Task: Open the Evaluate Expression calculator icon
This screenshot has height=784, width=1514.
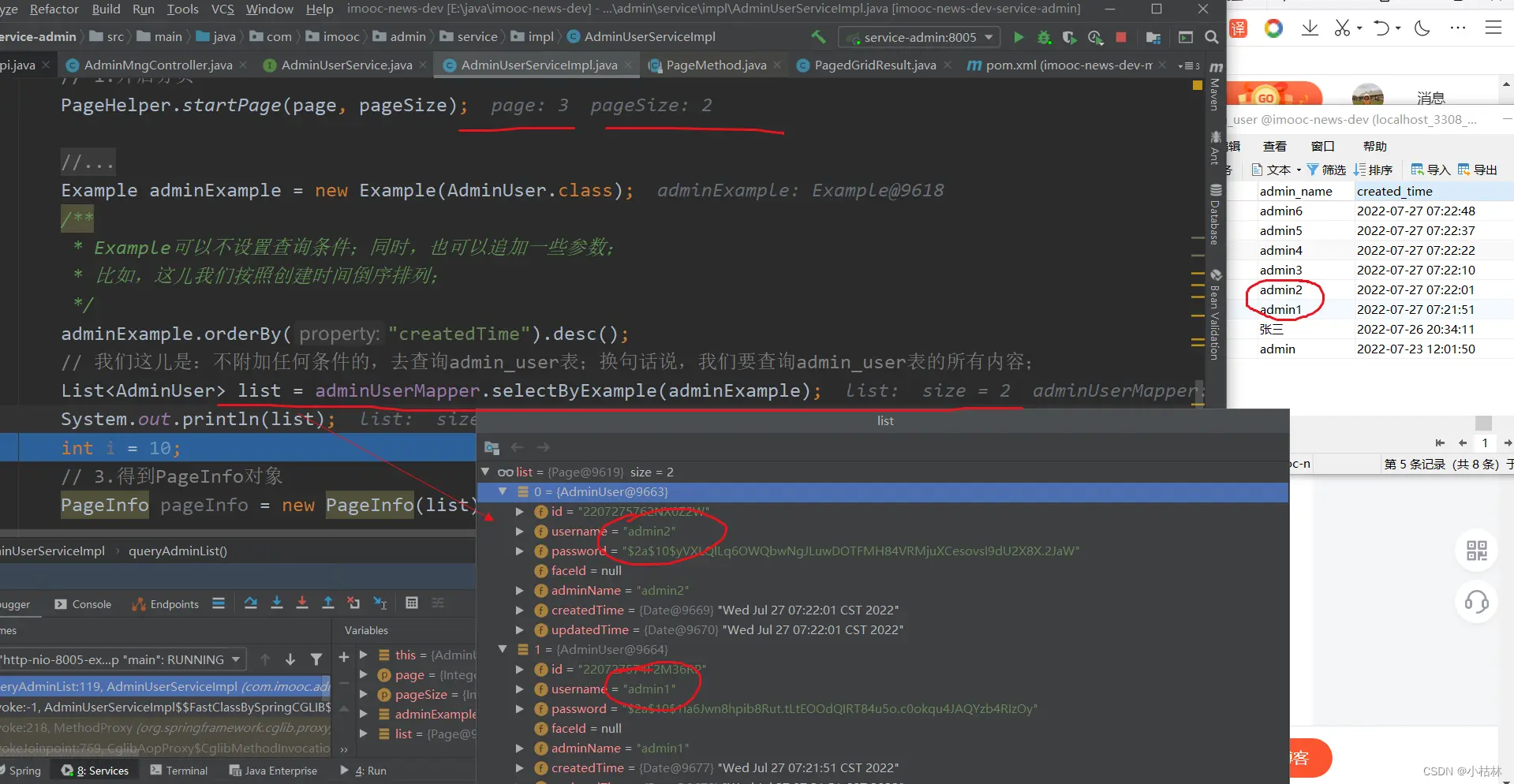Action: pos(411,603)
